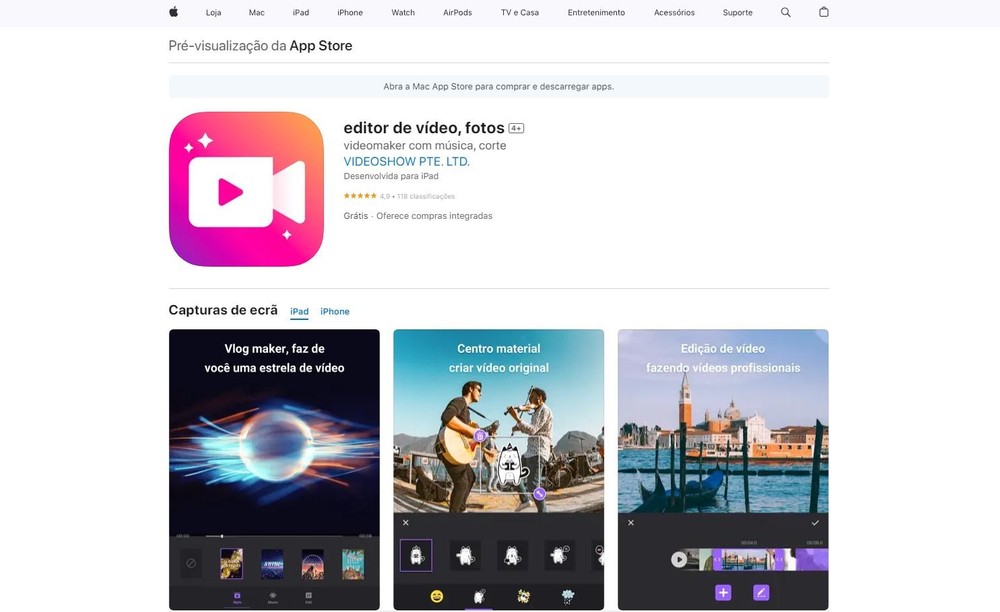1000x612 pixels.
Task: Switch to the iPhone screenshots tab
Action: point(335,312)
